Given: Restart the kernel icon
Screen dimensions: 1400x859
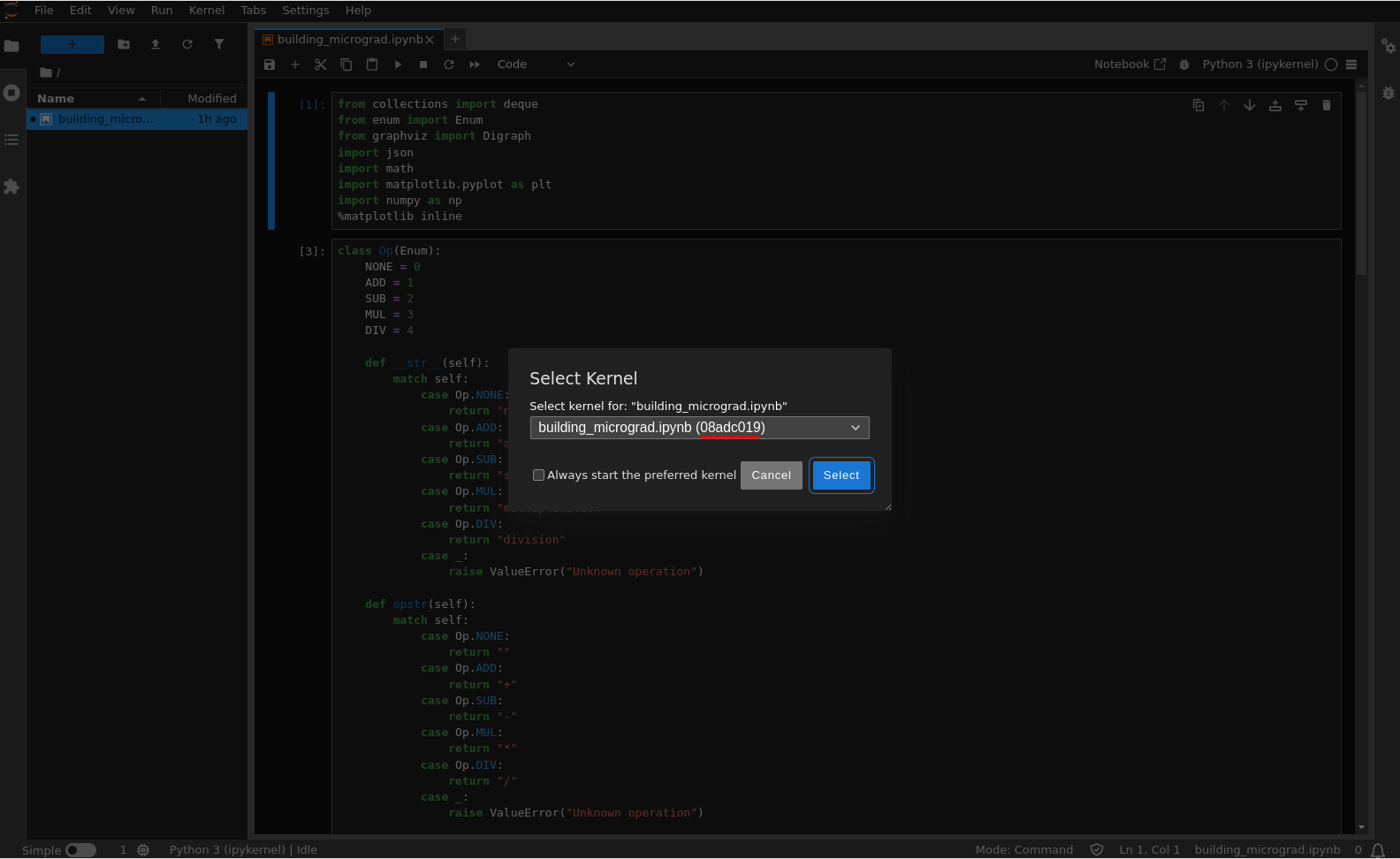Looking at the screenshot, I should tap(449, 65).
